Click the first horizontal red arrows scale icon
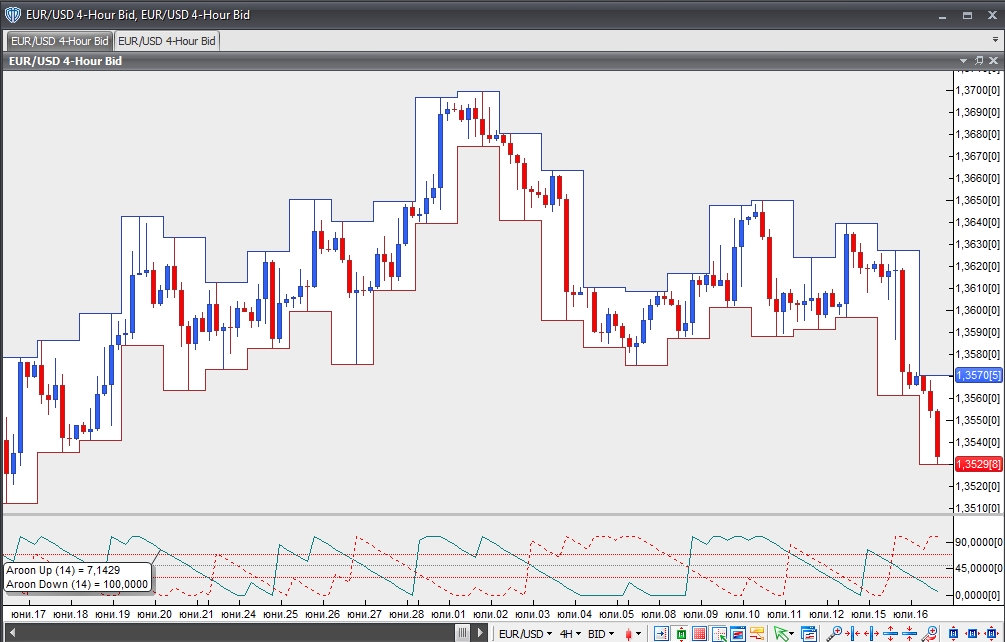 854,633
